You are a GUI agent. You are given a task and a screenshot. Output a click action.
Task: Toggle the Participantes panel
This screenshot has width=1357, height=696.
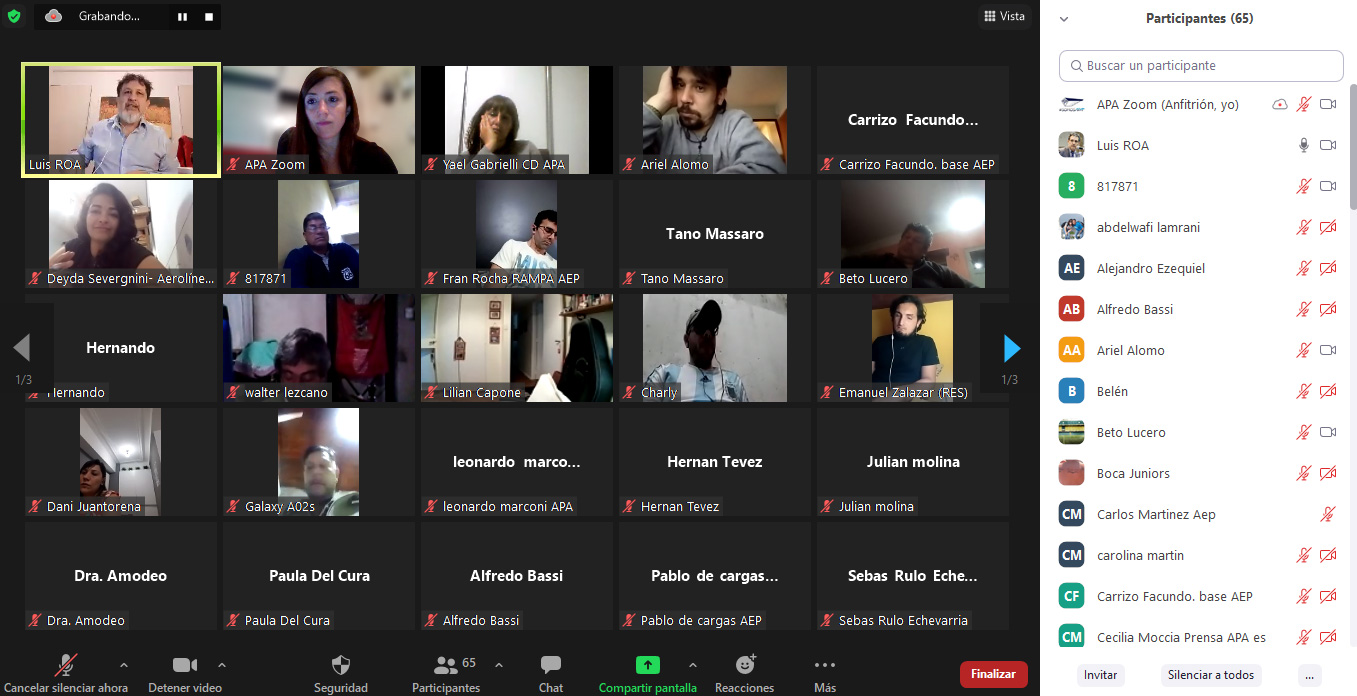point(446,673)
